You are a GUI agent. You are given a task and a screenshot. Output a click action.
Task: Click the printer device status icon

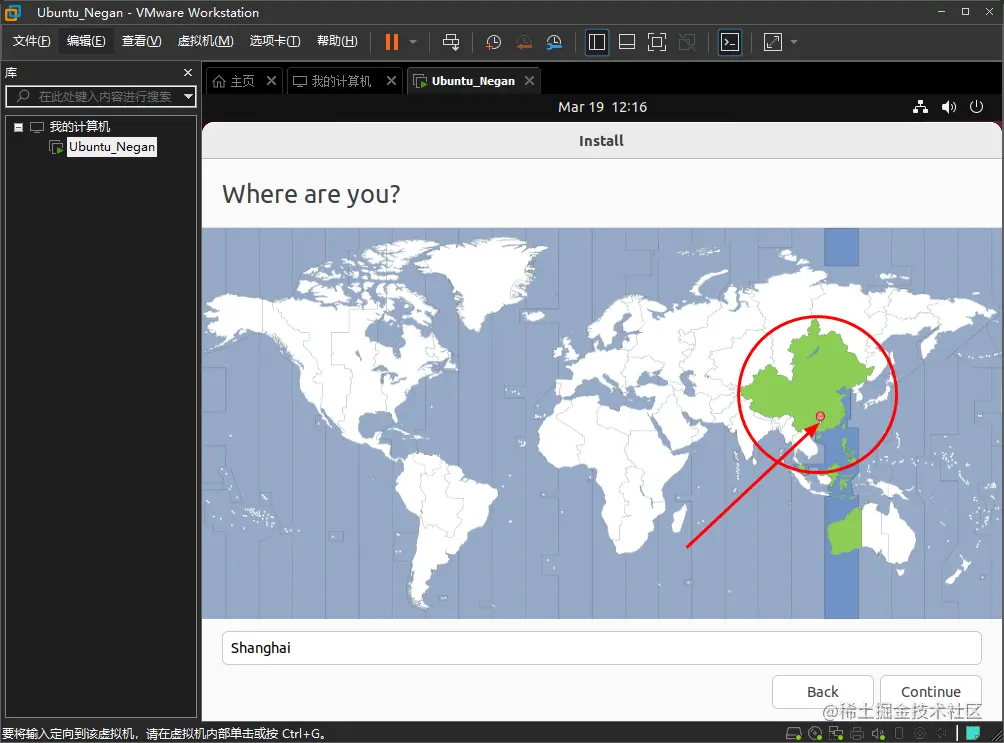tap(857, 733)
